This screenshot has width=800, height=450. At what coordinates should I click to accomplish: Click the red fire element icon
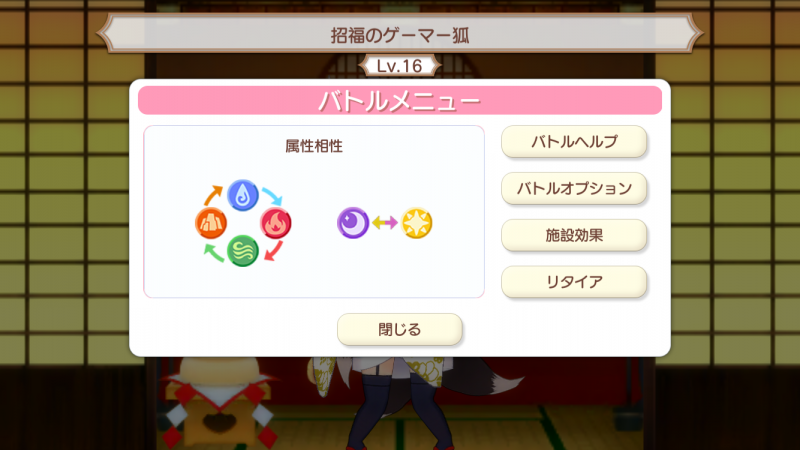(276, 223)
